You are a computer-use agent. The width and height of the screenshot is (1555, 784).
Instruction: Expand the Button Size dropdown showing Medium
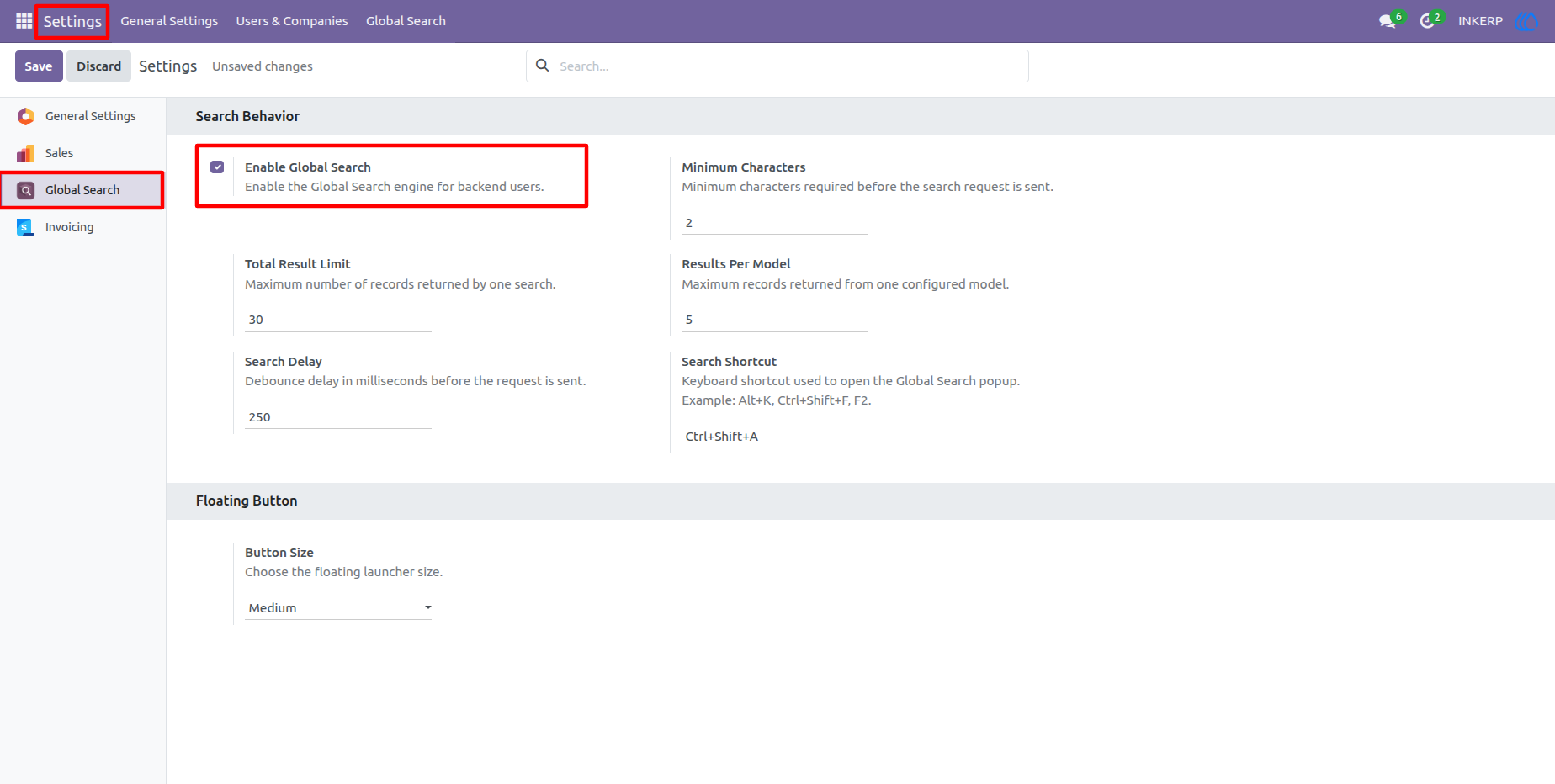pyautogui.click(x=338, y=608)
